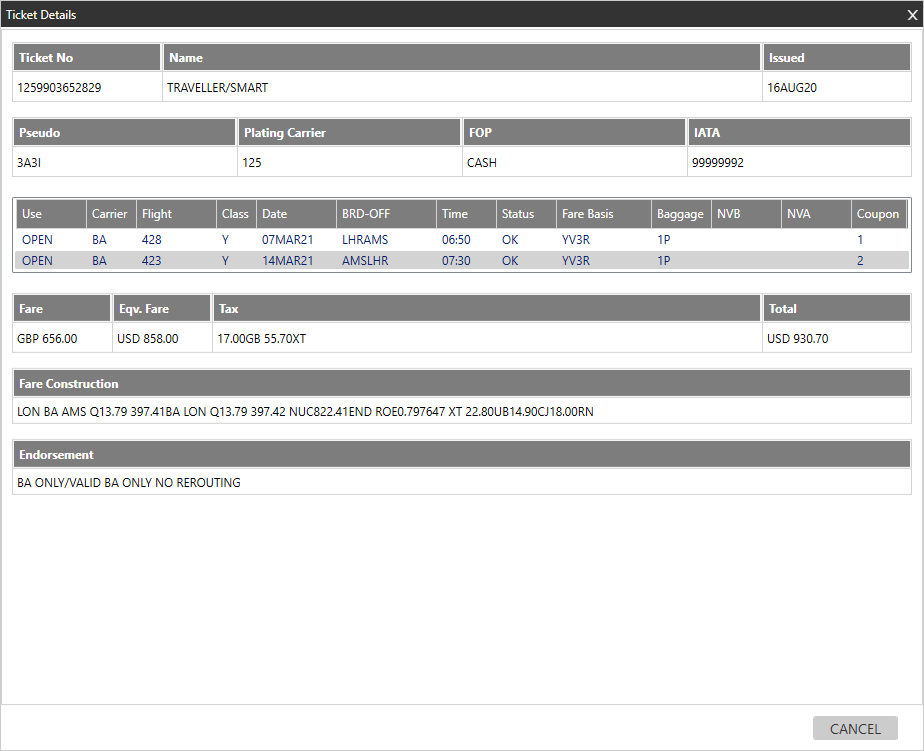Click the Flight column header
Screen dimensions: 924x751
[176, 214]
